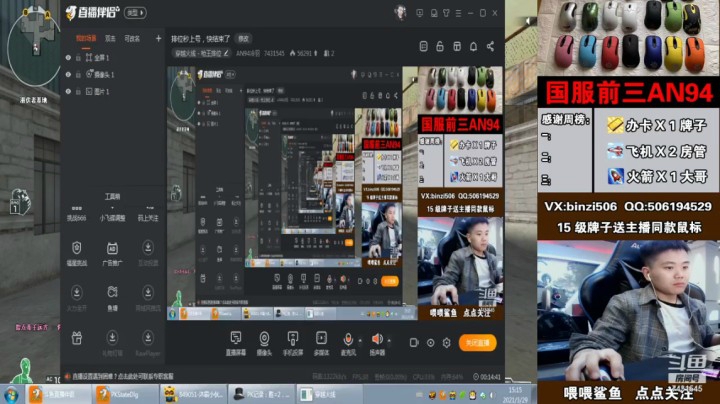Open stream settings gear icon
The height and width of the screenshot is (404, 720).
point(446,342)
